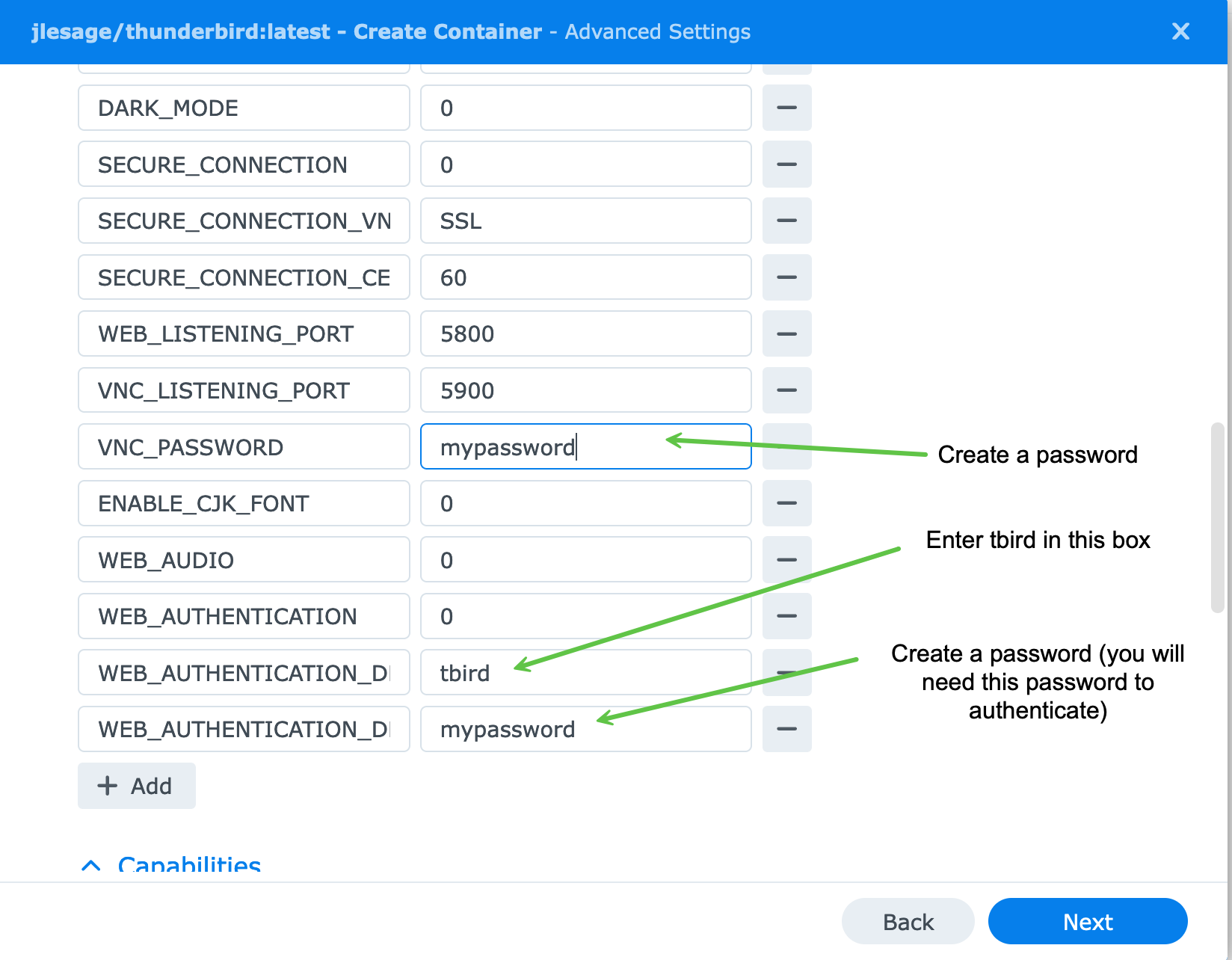Edit the SECURE_CONNECTION value field
The height and width of the screenshot is (960, 1232).
coord(585,164)
